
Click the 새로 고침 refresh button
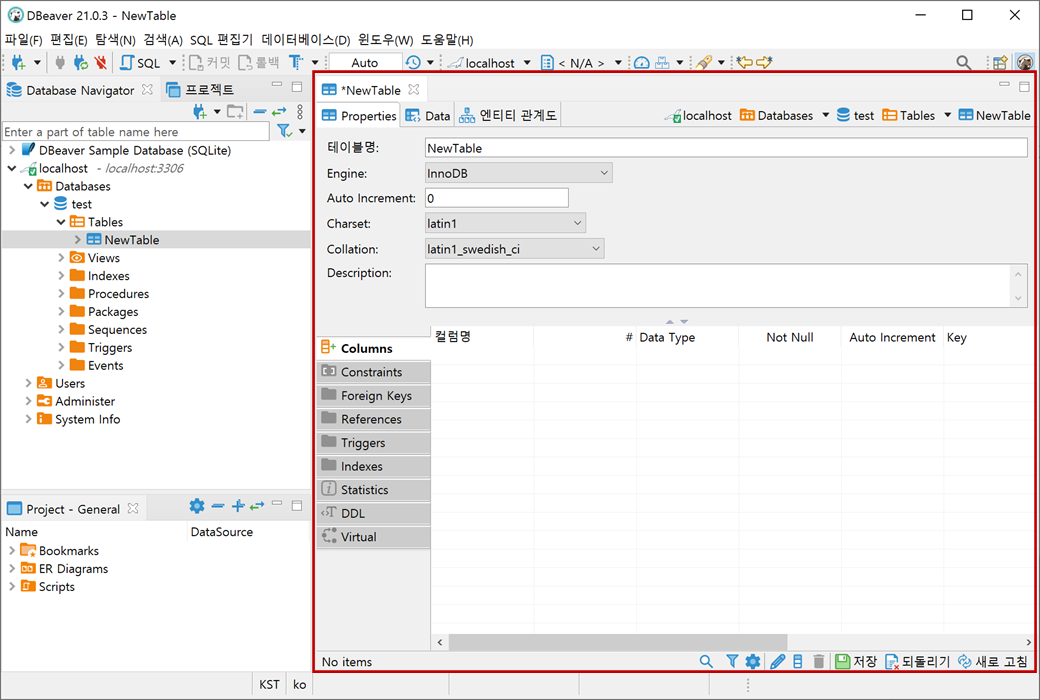pyautogui.click(x=994, y=662)
